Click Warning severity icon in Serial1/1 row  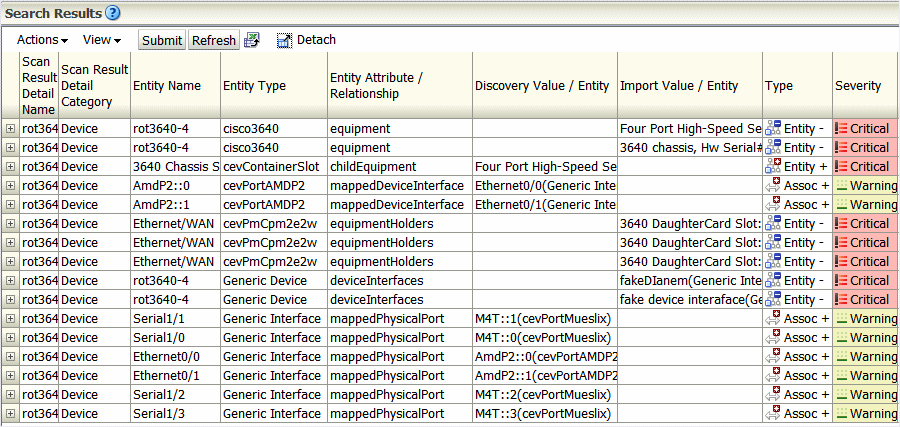click(x=841, y=319)
